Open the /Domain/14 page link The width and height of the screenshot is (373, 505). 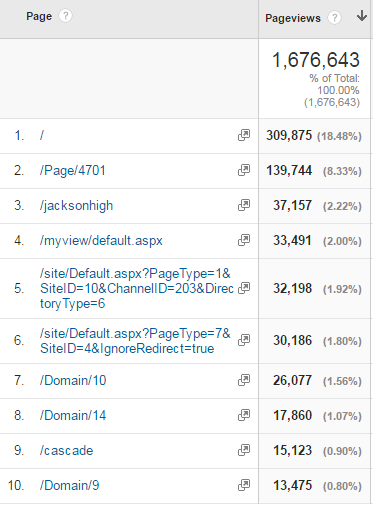pos(73,415)
